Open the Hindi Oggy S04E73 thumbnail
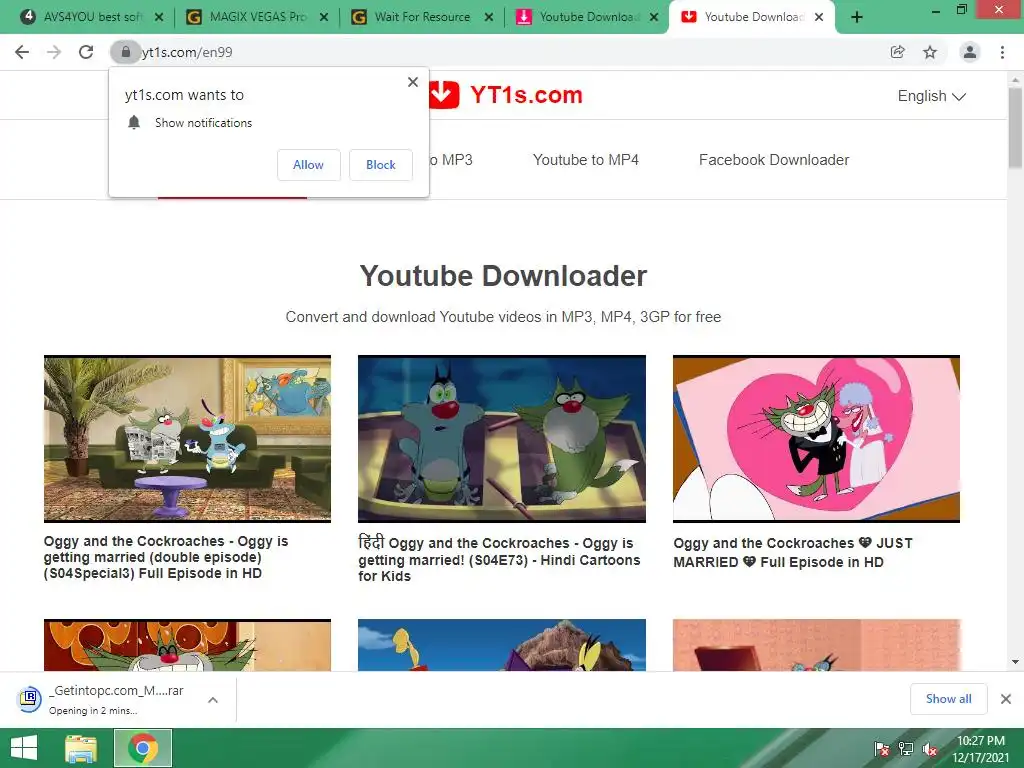The height and width of the screenshot is (768, 1024). 502,439
